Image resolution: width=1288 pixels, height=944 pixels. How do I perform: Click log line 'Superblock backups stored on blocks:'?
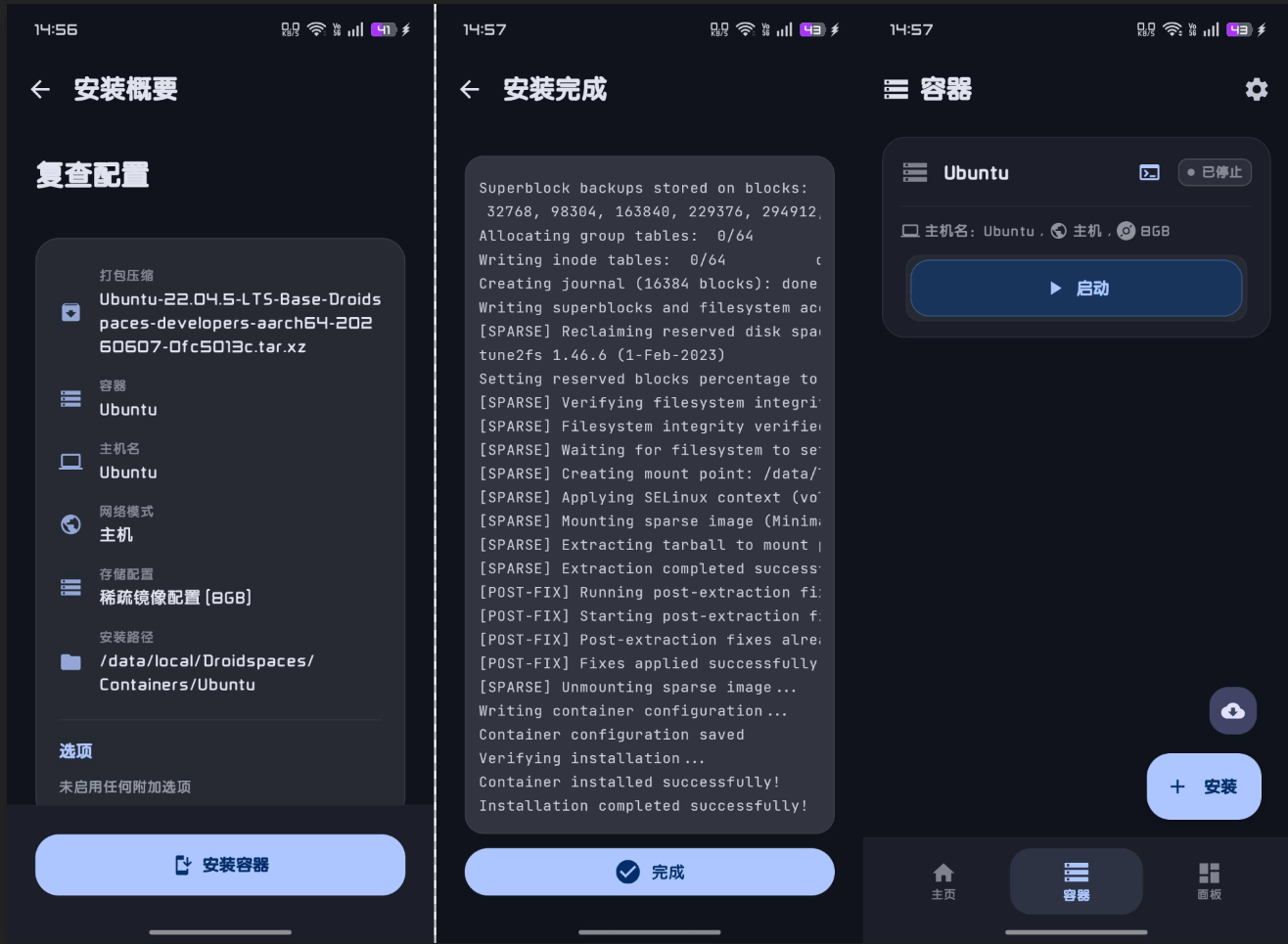click(x=643, y=189)
